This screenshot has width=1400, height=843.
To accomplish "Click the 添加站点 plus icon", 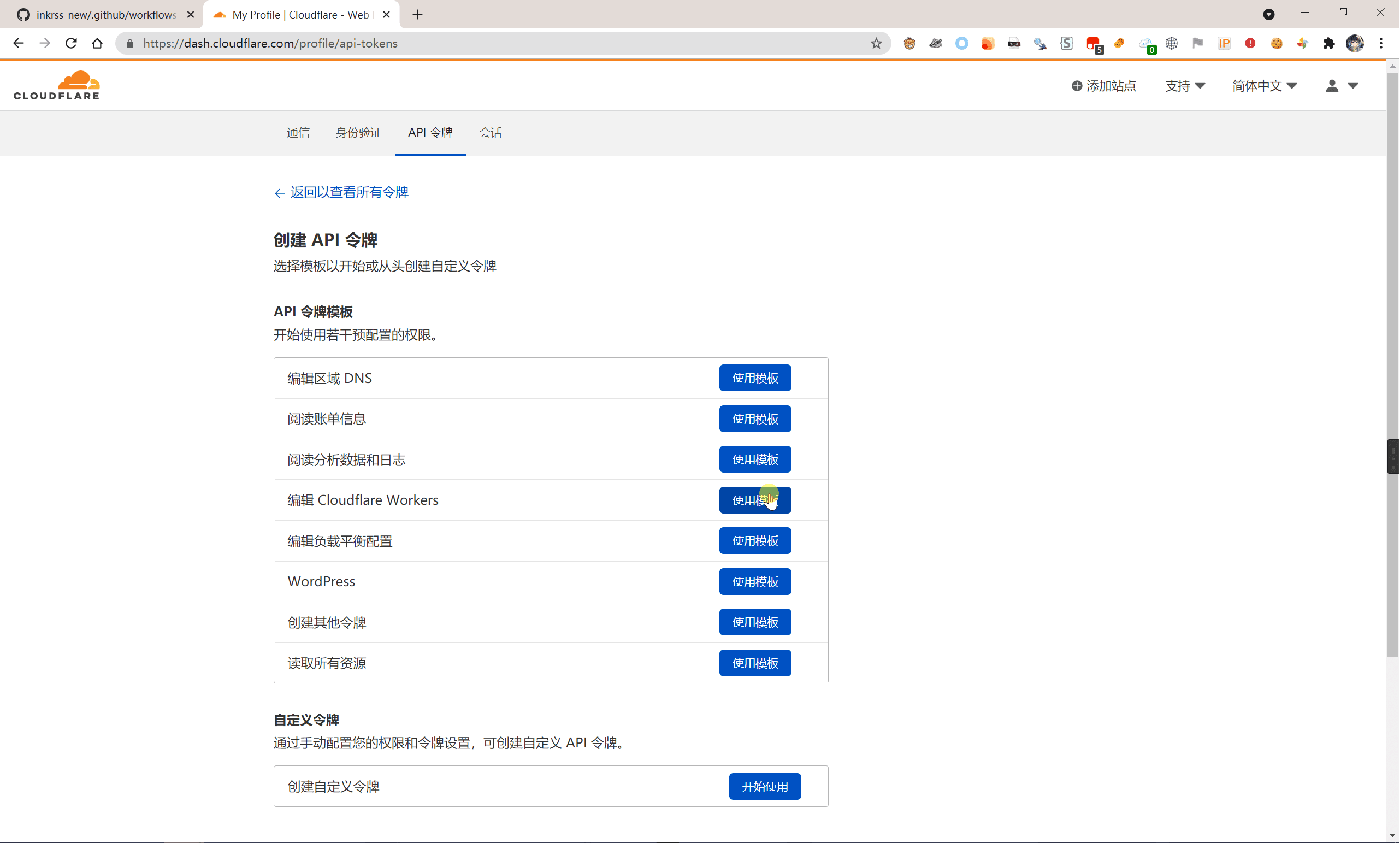I will click(x=1076, y=86).
